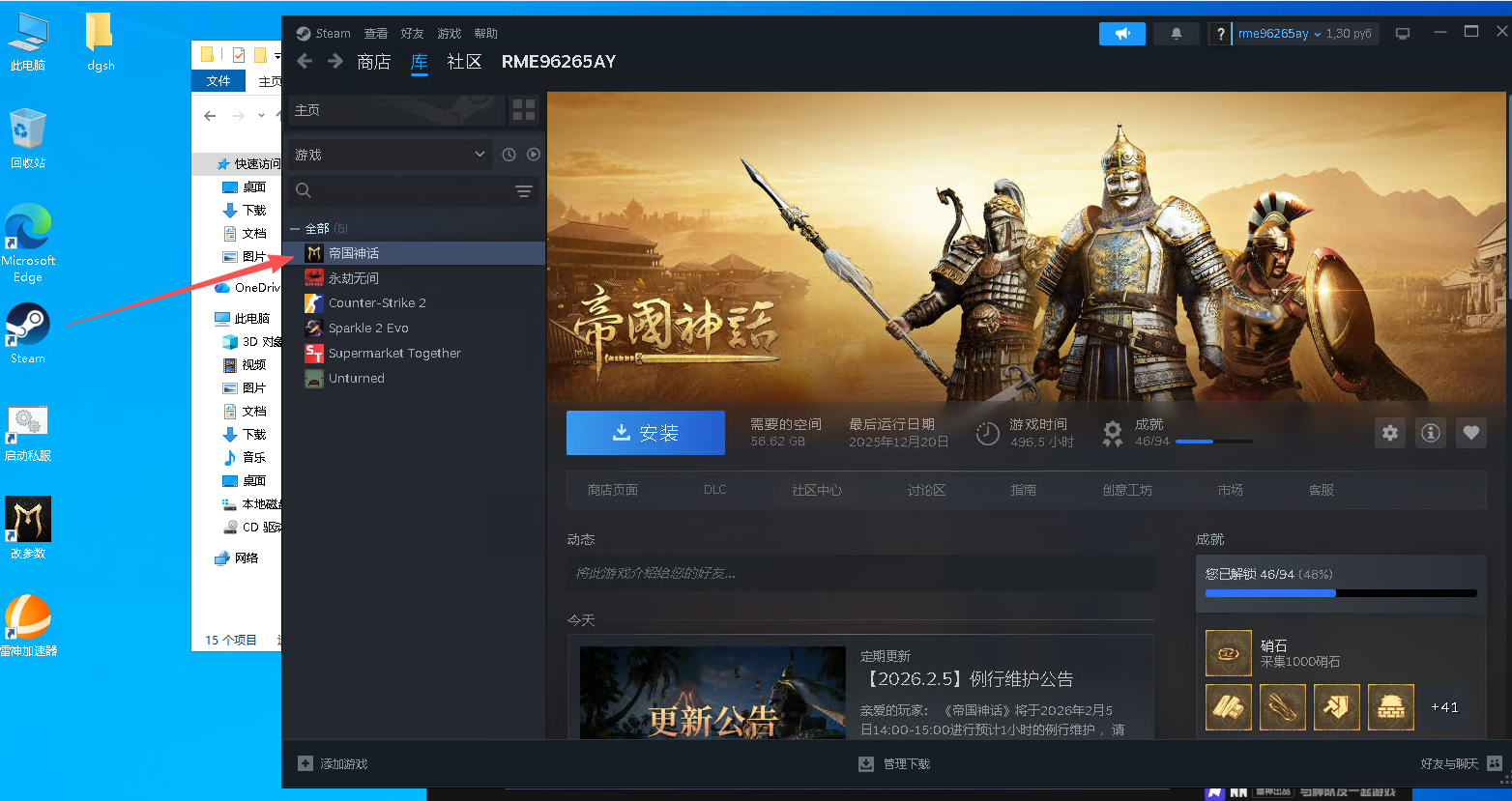
Task: Switch to the 商店 tab
Action: point(373,62)
